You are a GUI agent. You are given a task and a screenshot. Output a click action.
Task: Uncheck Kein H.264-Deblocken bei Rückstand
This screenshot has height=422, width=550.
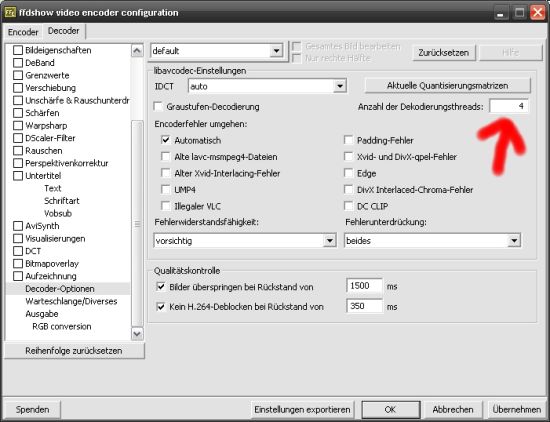click(161, 307)
